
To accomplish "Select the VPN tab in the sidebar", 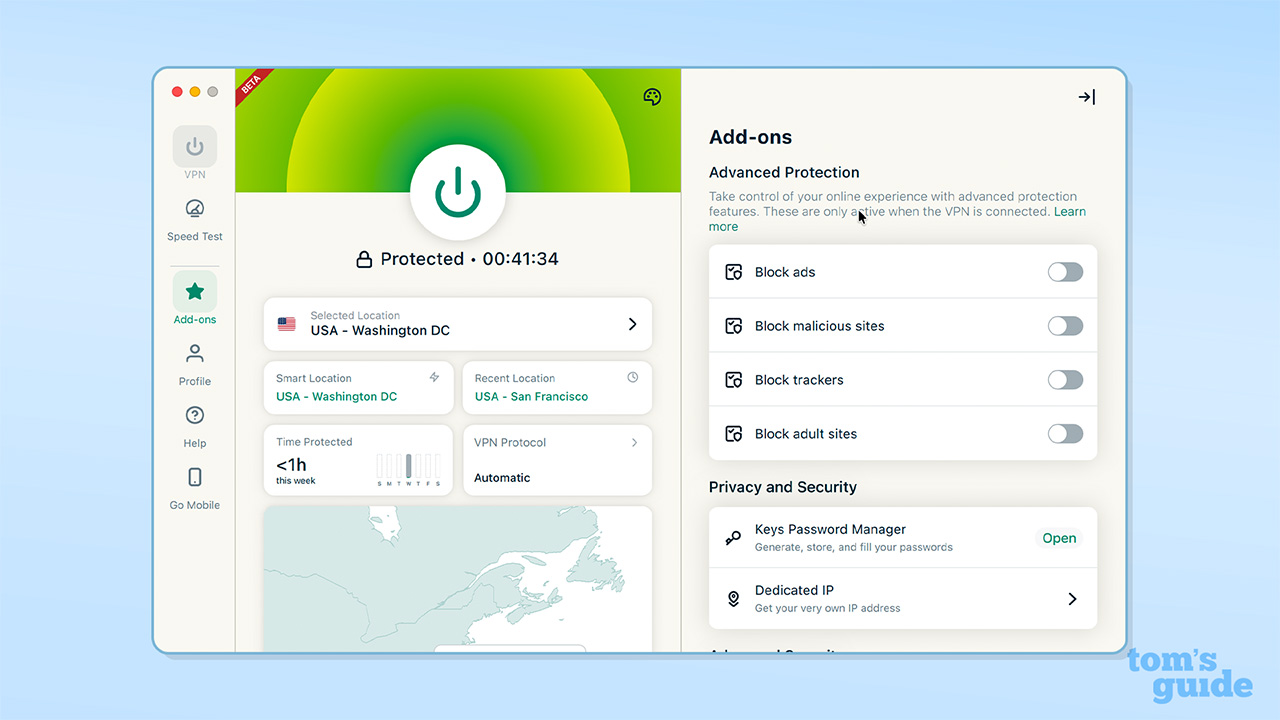I will click(x=194, y=148).
